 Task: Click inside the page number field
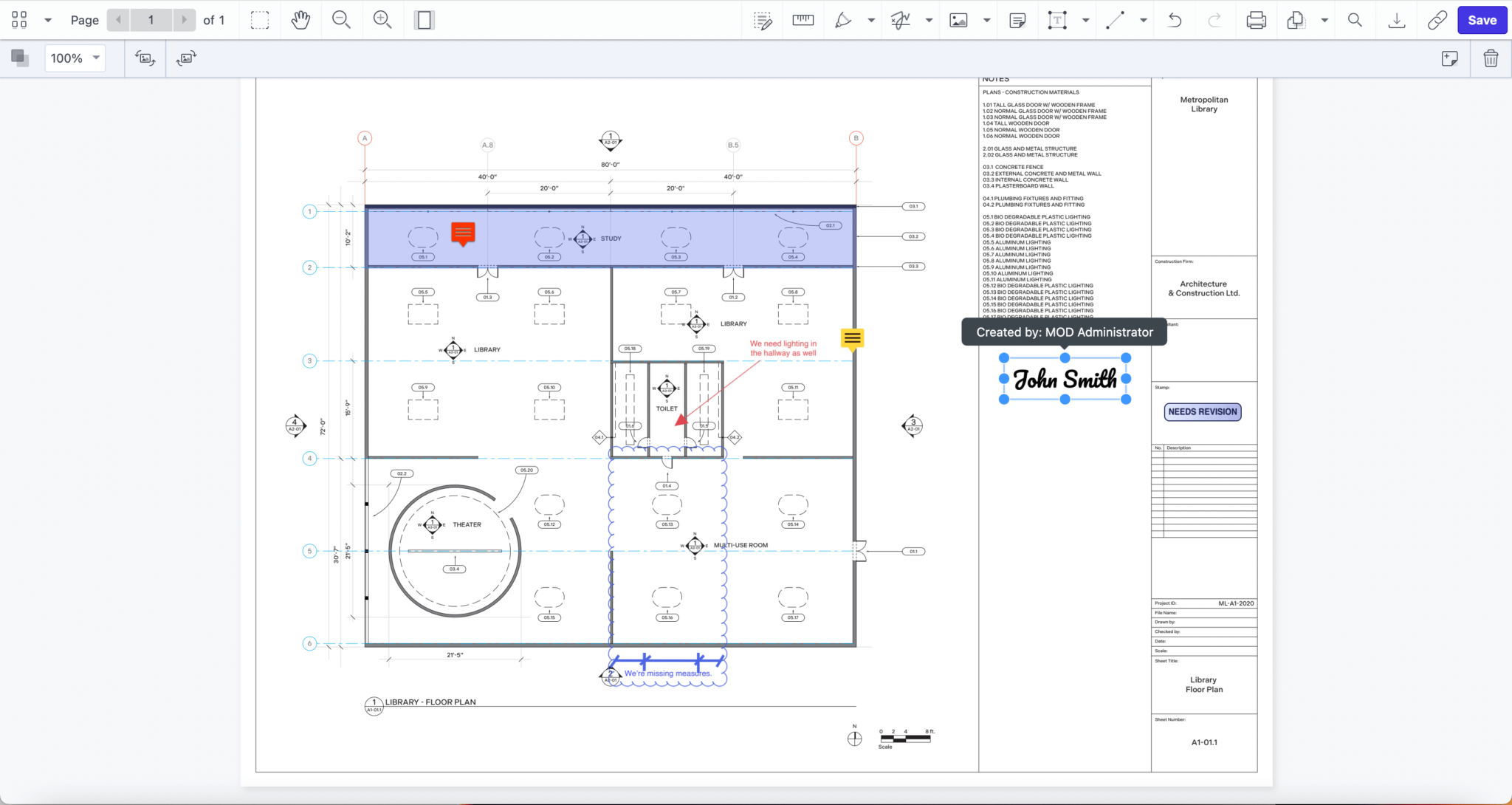pos(152,20)
